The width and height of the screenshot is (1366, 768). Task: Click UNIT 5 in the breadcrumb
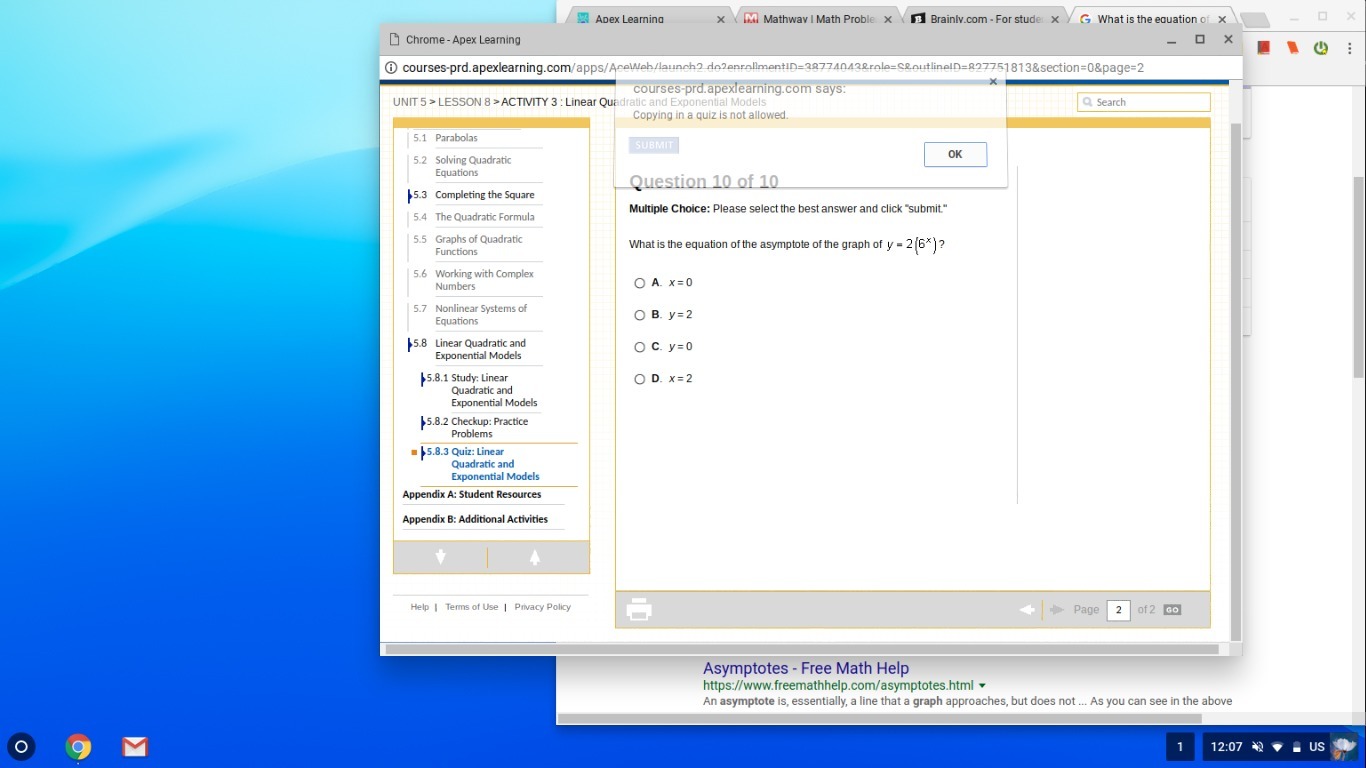coord(410,102)
